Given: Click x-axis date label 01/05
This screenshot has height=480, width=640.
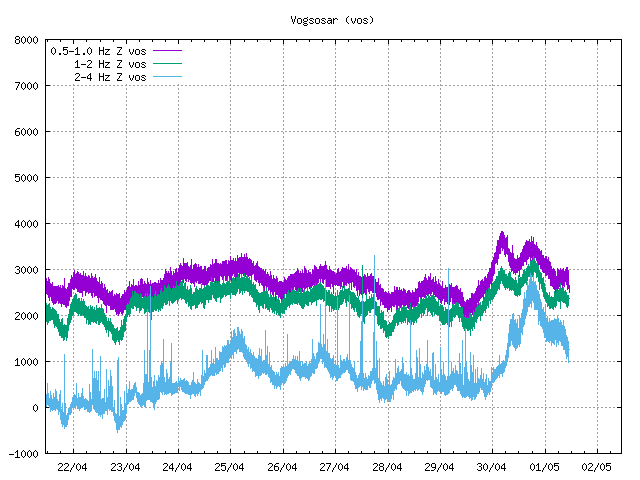Looking at the screenshot, I should [x=545, y=467].
